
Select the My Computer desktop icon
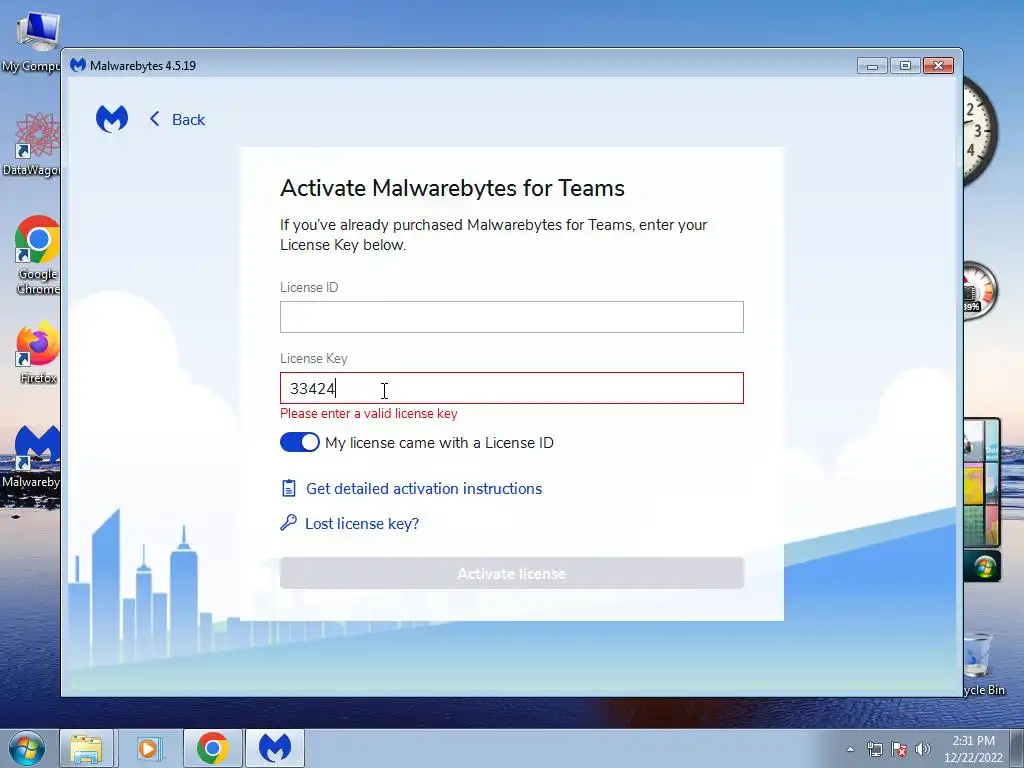[31, 40]
